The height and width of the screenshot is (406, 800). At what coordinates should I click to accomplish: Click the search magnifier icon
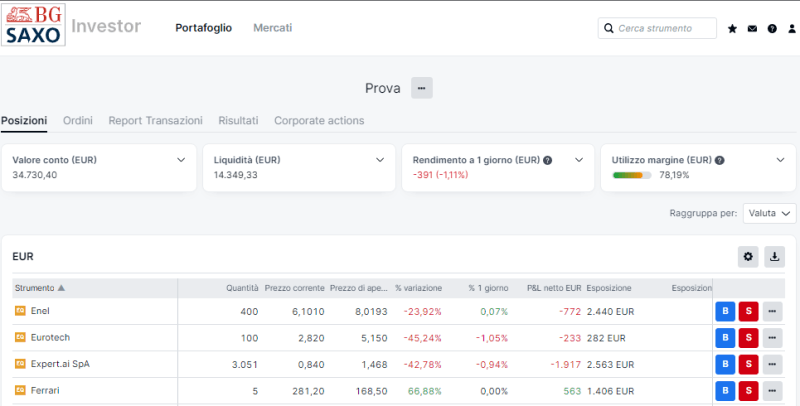609,29
